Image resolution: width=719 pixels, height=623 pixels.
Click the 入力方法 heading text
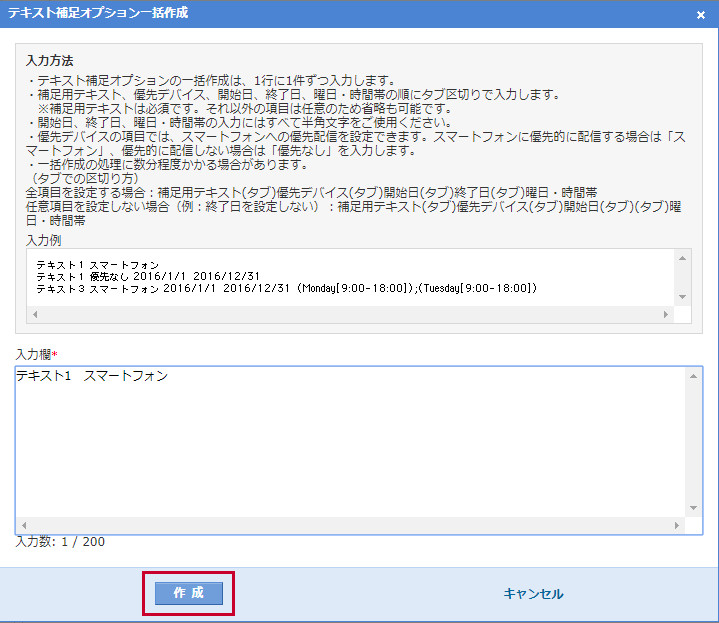[x=50, y=61]
